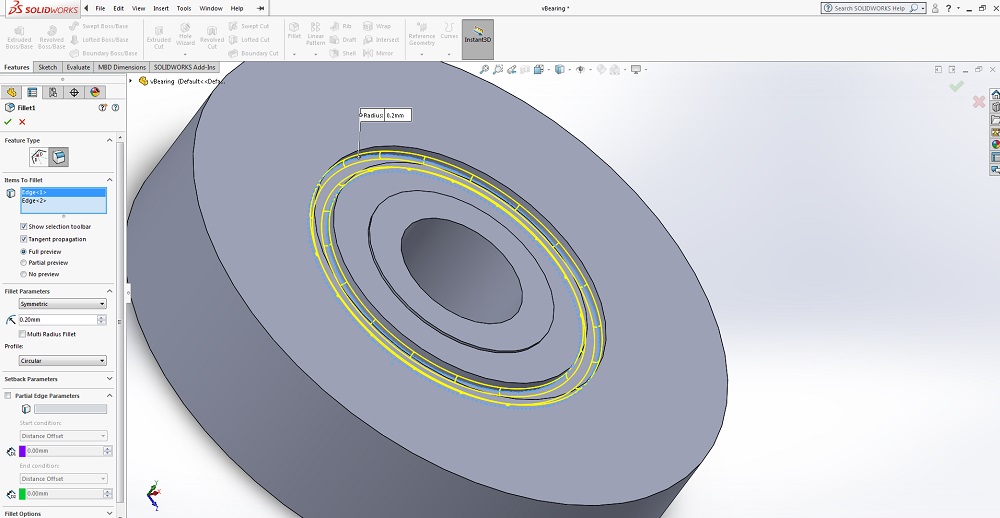
Task: Open the Tools menu
Action: point(184,8)
